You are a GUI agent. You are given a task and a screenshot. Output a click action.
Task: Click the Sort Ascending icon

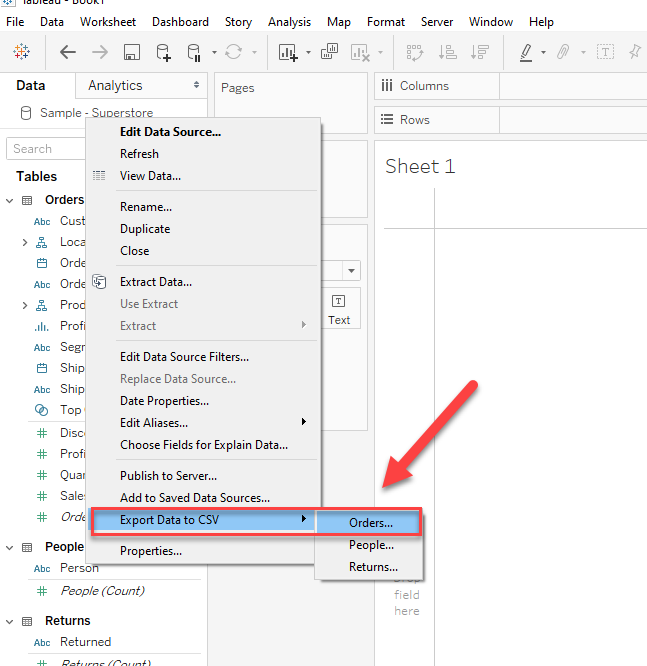pyautogui.click(x=447, y=52)
